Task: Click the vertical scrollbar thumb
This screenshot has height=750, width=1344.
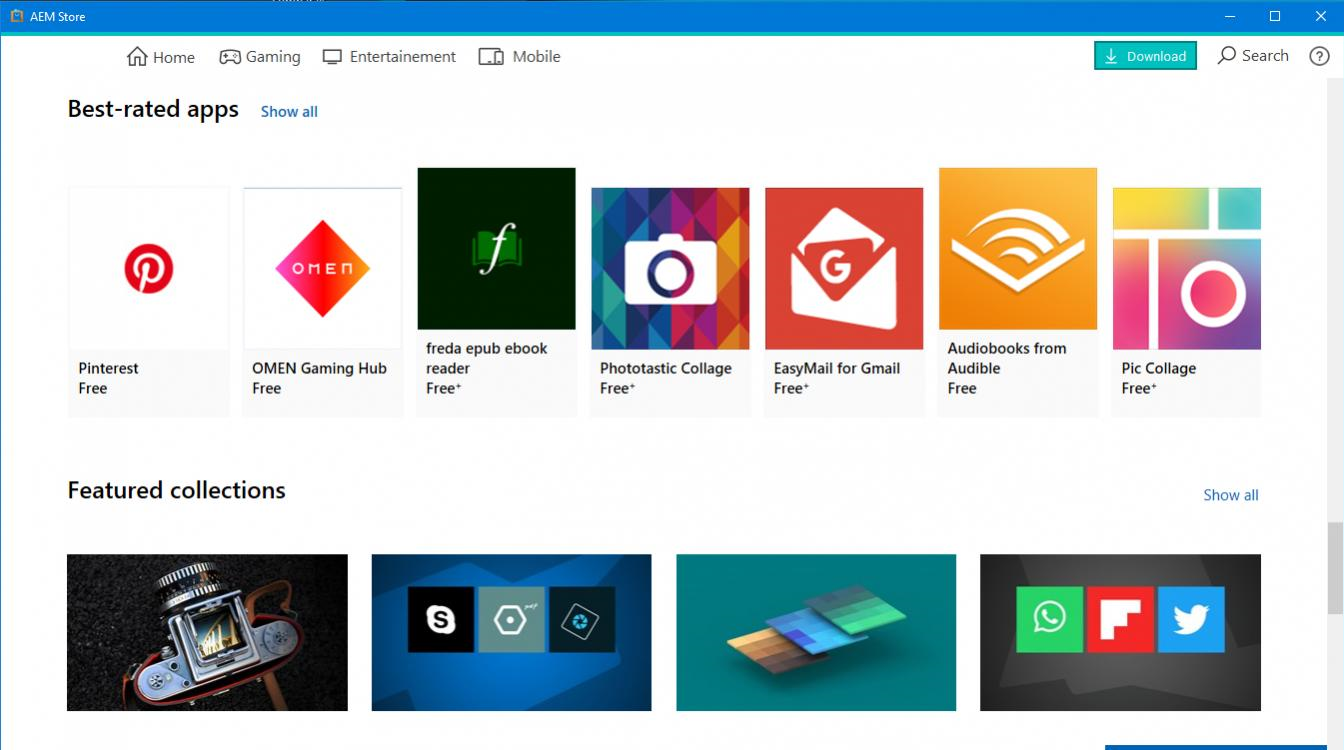Action: 1335,567
